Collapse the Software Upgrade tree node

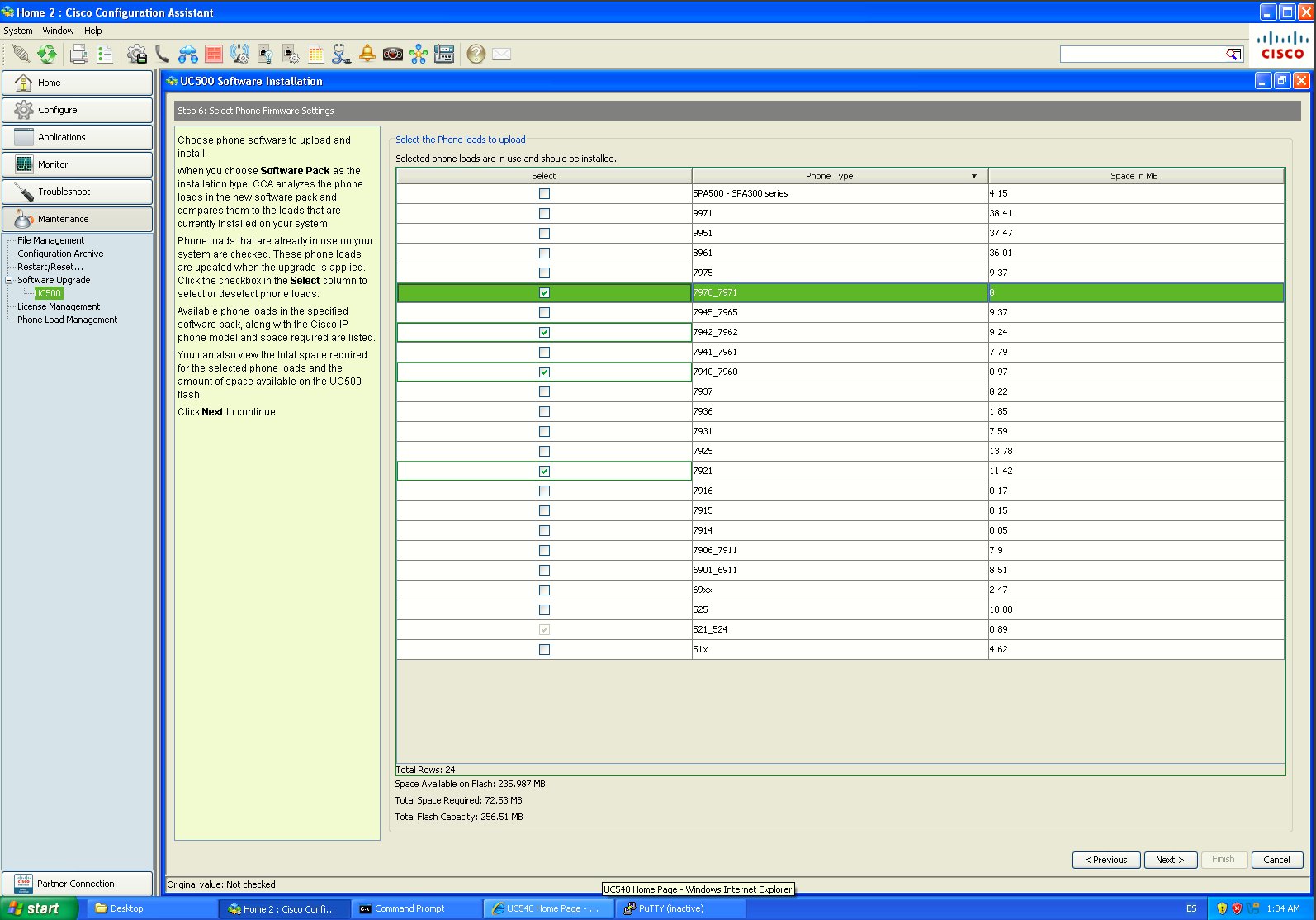click(9, 280)
